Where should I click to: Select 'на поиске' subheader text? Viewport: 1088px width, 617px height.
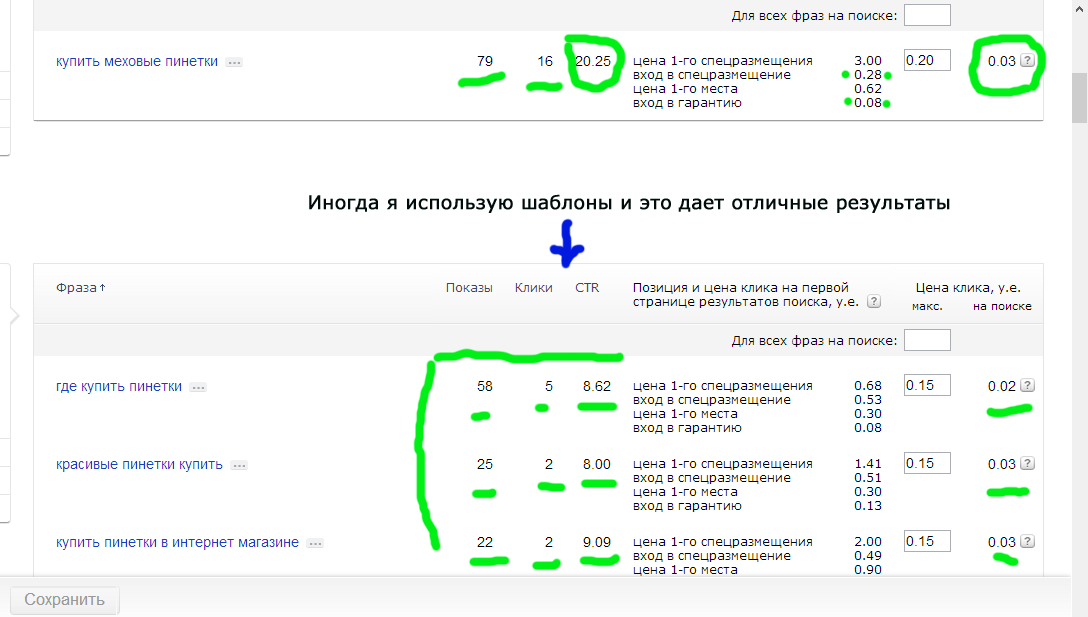click(1002, 306)
